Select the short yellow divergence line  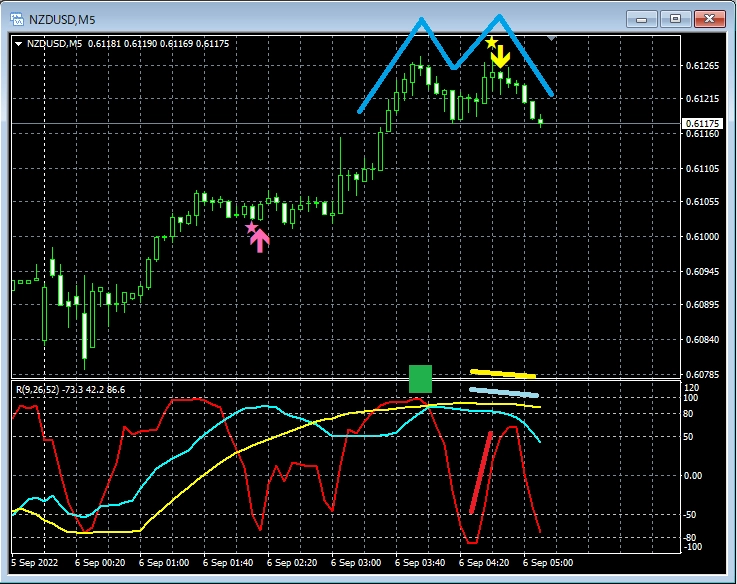tap(503, 374)
